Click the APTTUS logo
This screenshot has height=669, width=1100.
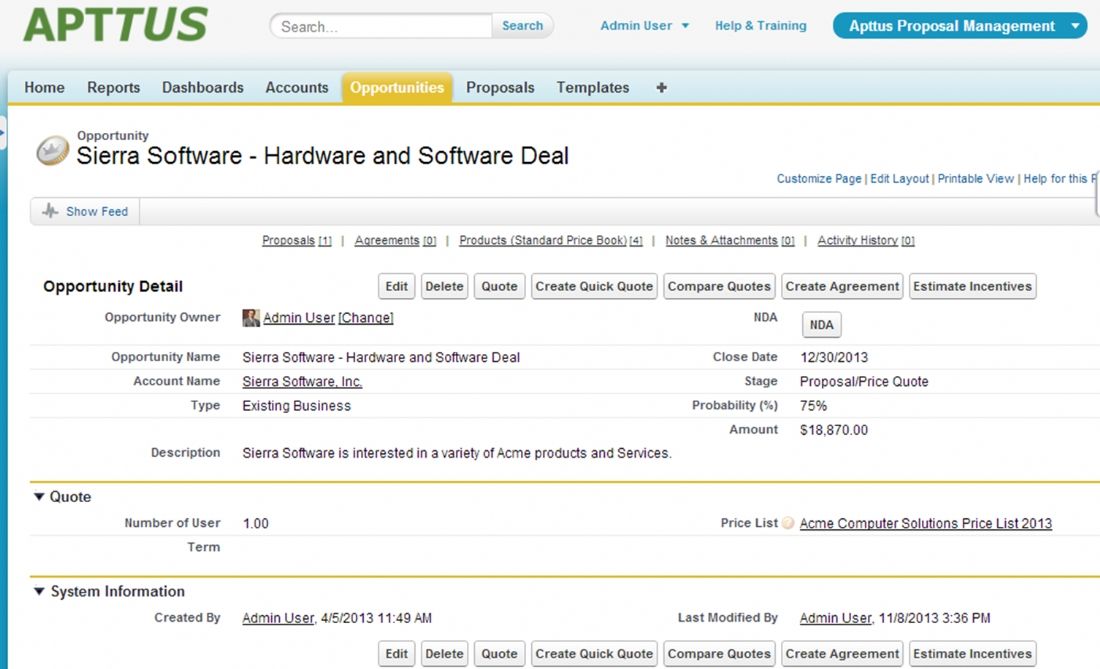(x=116, y=25)
